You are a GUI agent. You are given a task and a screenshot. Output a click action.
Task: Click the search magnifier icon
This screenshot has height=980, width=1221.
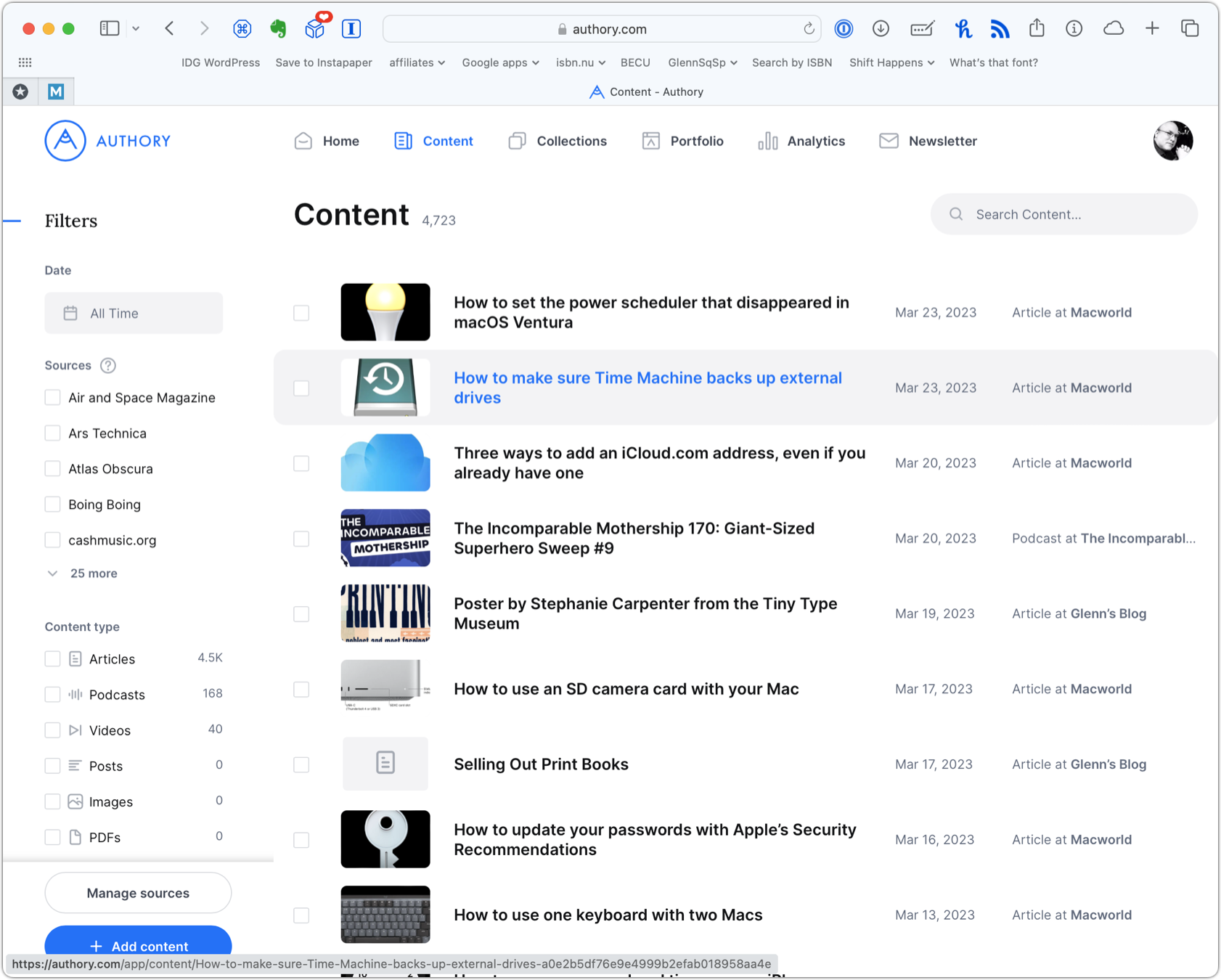coord(956,214)
